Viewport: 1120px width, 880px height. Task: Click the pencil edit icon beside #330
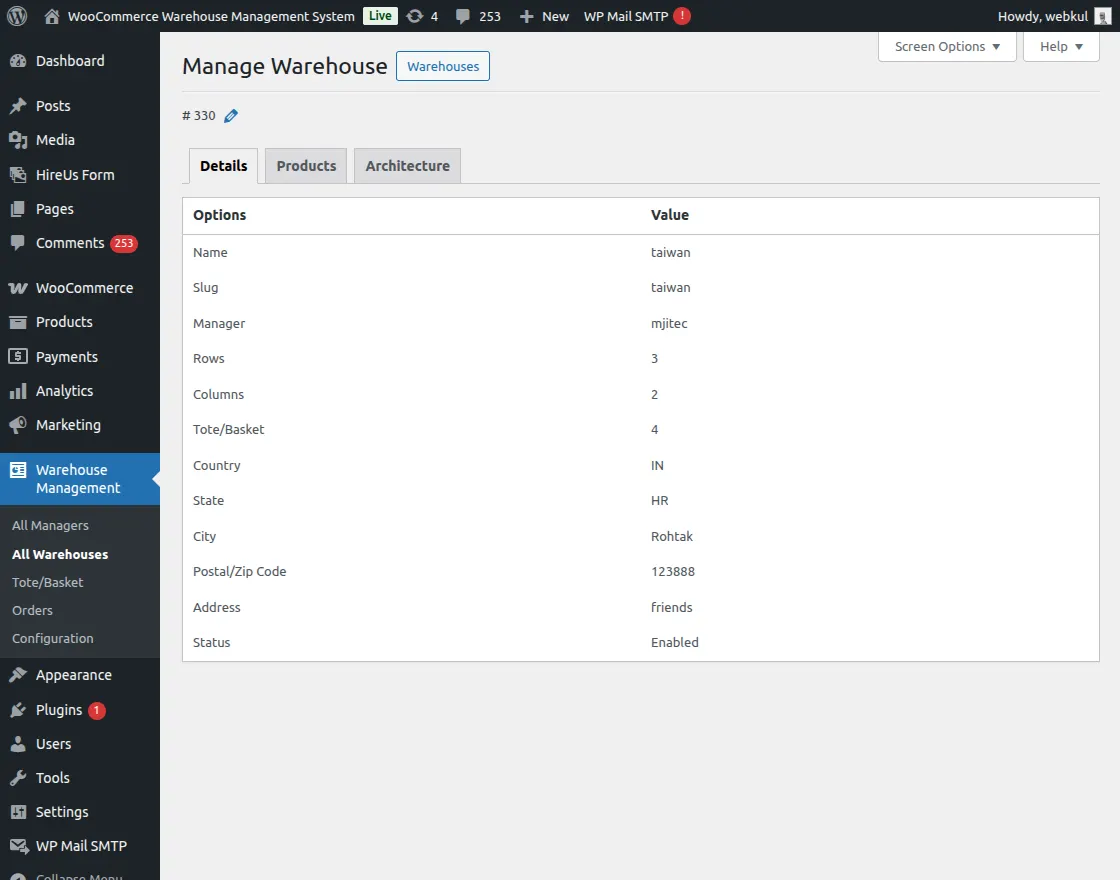pyautogui.click(x=231, y=116)
